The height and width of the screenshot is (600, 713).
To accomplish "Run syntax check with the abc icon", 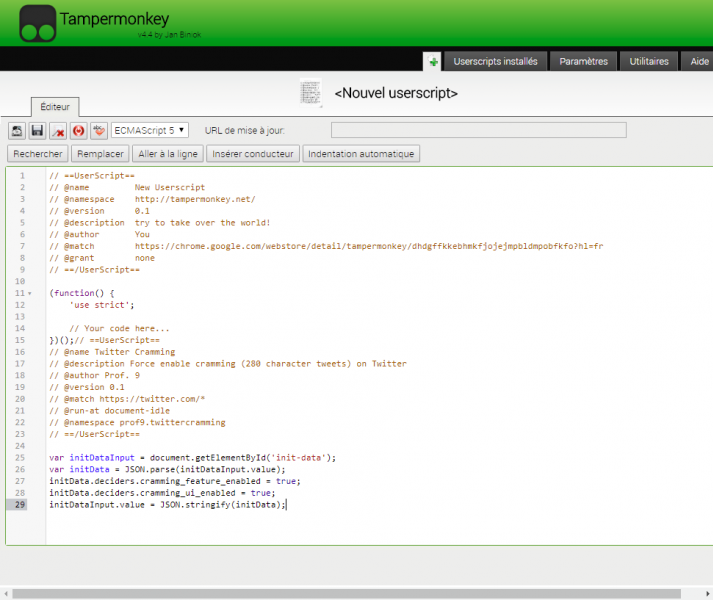I will [x=99, y=131].
